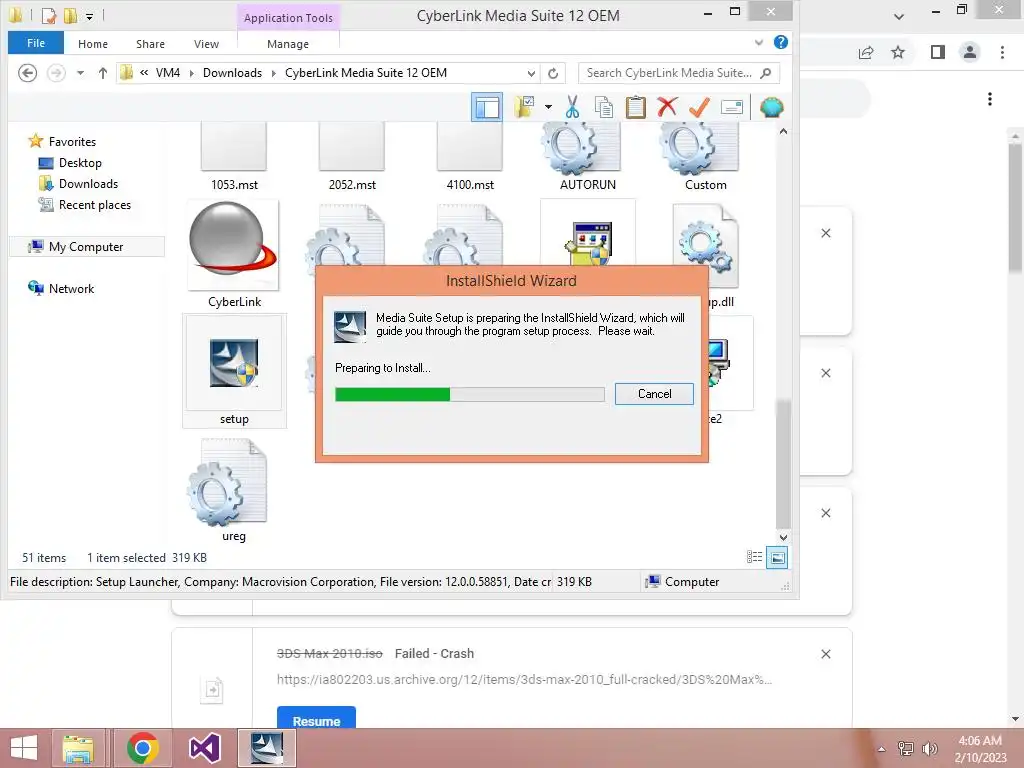
Task: Open the explorer Help question mark
Action: (780, 42)
